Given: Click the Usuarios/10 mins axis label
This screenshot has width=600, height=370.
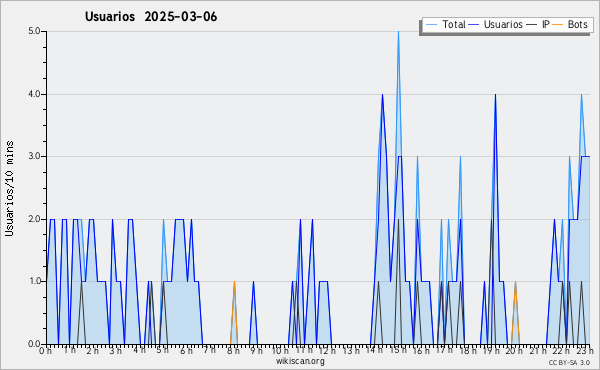Looking at the screenshot, I should [x=9, y=189].
